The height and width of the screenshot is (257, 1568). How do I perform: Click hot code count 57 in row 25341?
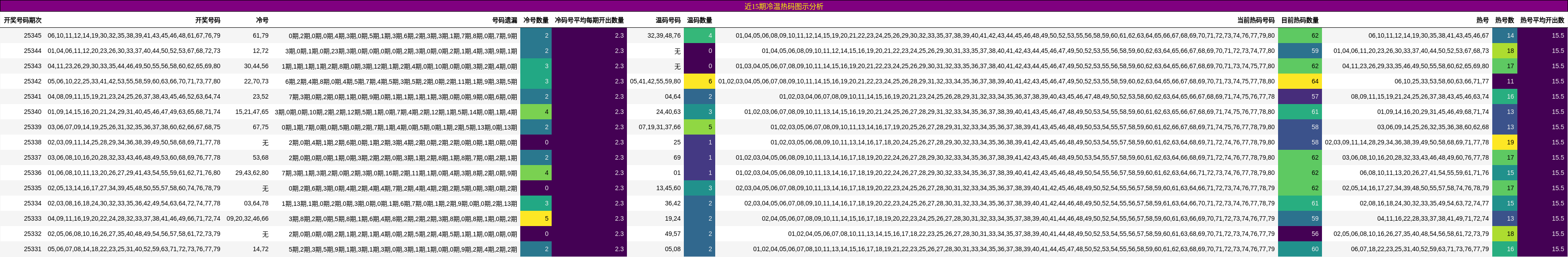coord(1300,96)
